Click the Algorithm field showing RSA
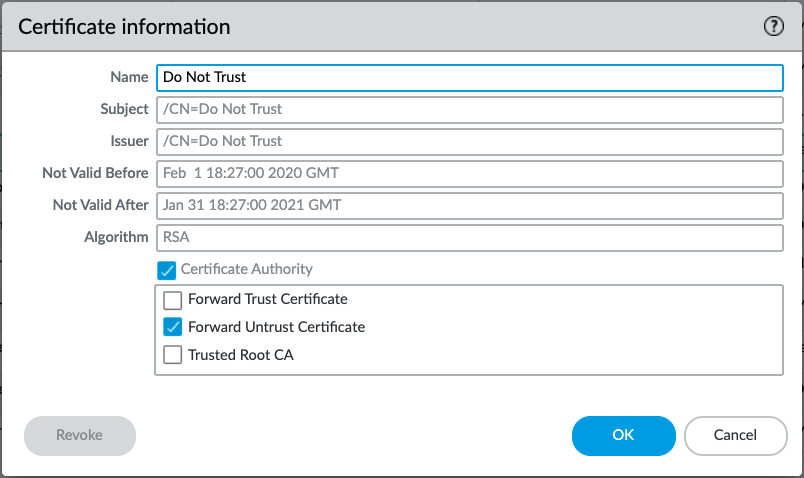The height and width of the screenshot is (478, 804). 468,237
